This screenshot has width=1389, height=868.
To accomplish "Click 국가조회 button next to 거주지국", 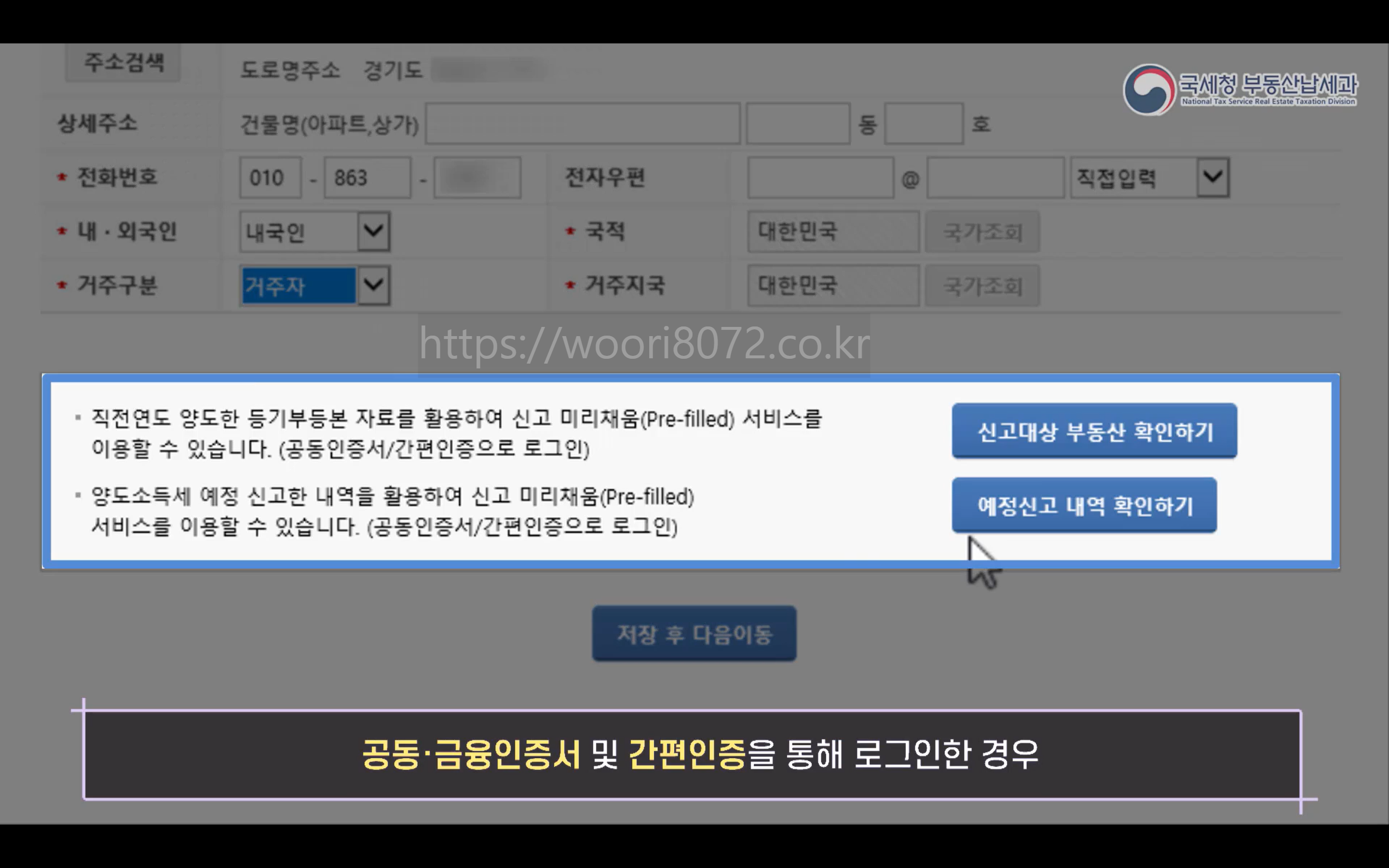I will tap(982, 285).
